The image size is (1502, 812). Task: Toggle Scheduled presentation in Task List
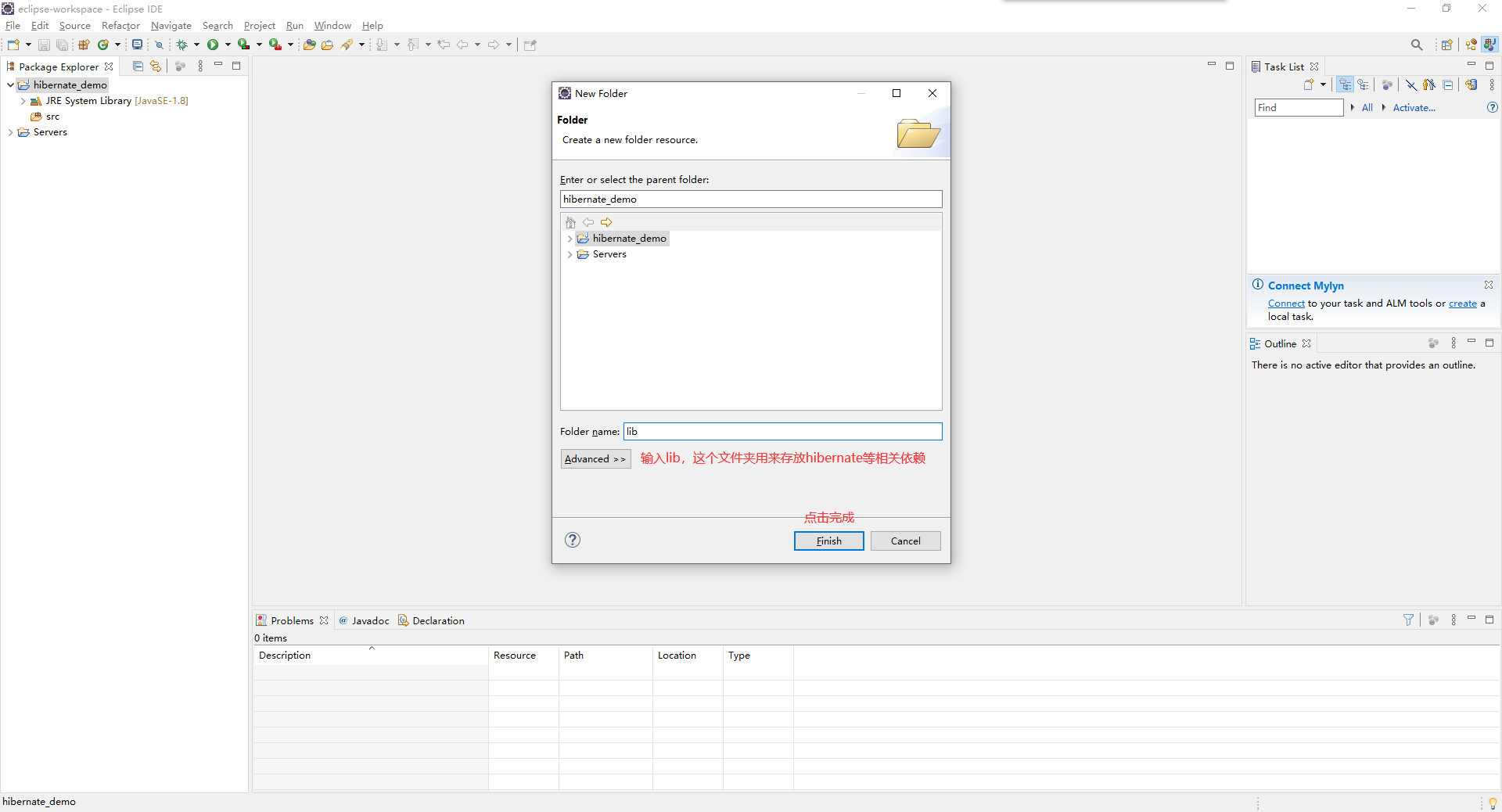pos(1364,84)
